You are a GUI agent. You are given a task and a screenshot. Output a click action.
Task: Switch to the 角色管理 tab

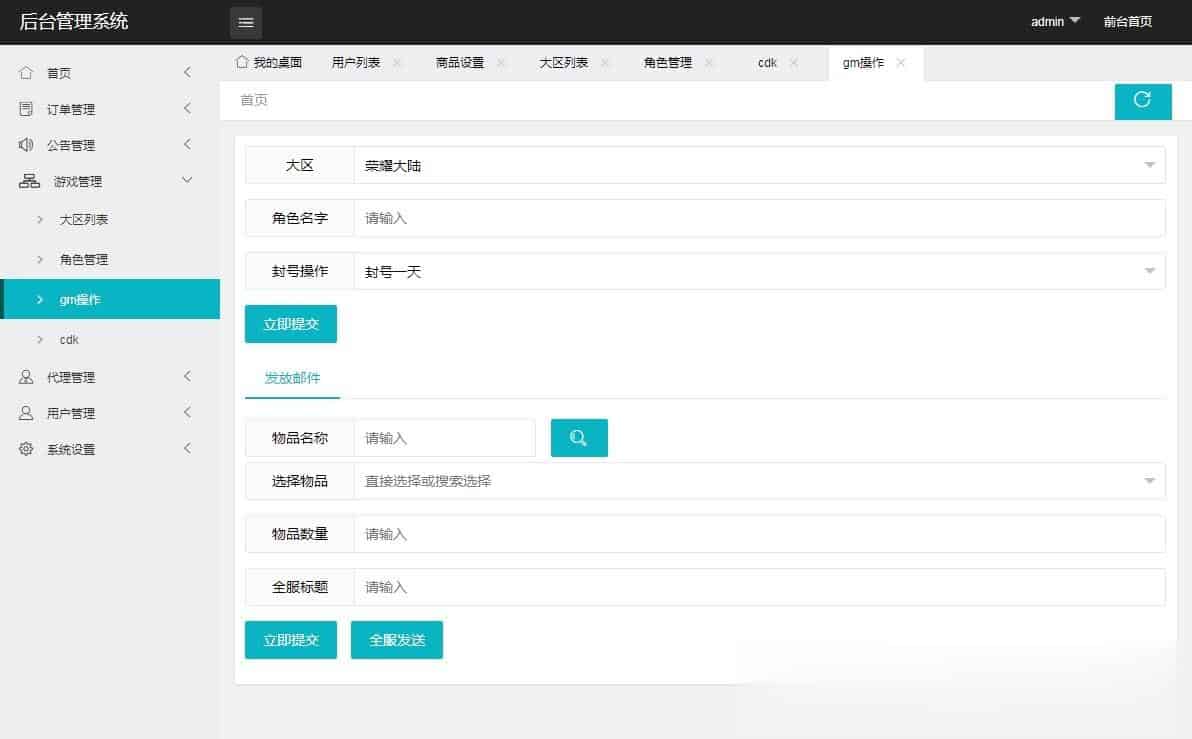point(668,62)
